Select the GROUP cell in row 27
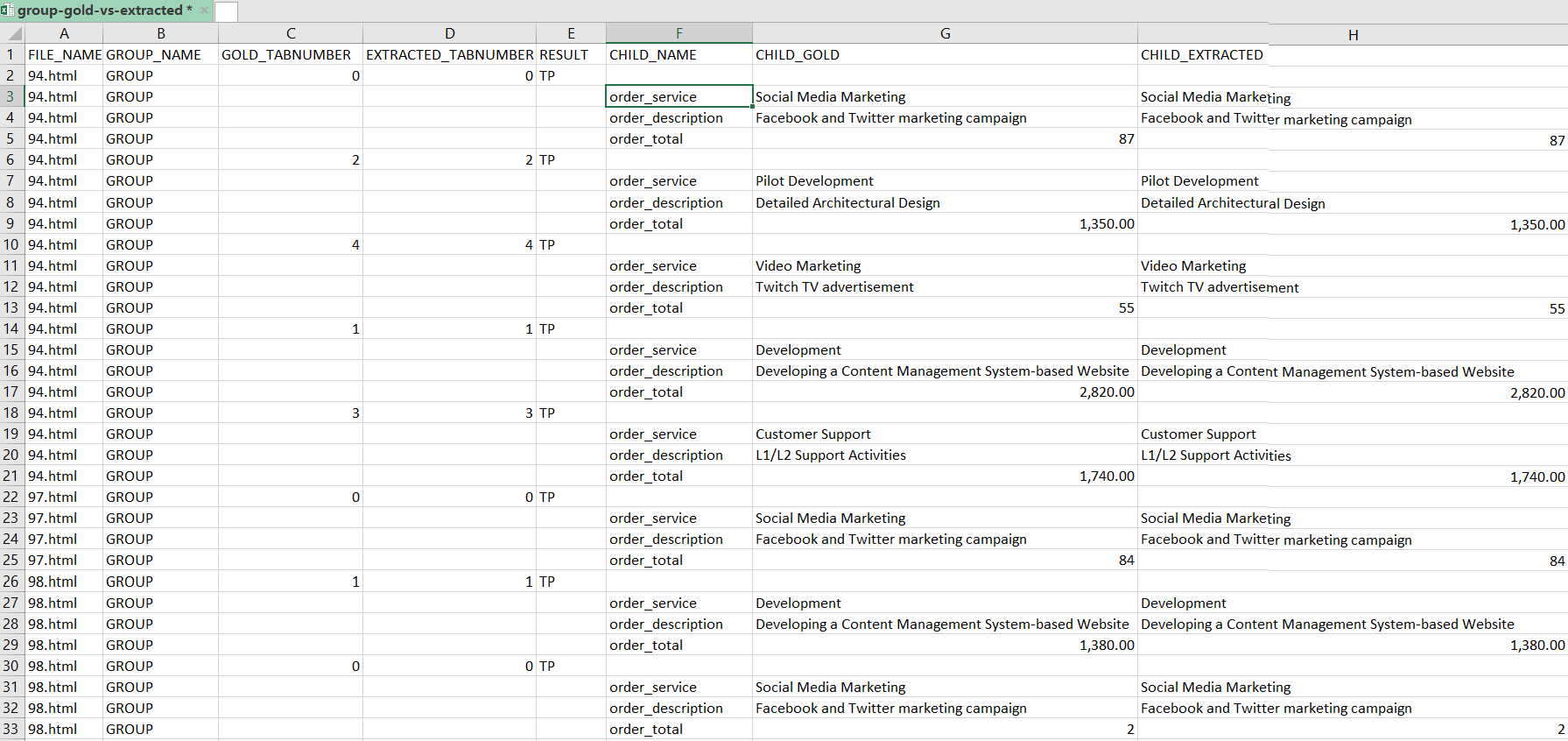The image size is (1568, 741). coord(161,603)
